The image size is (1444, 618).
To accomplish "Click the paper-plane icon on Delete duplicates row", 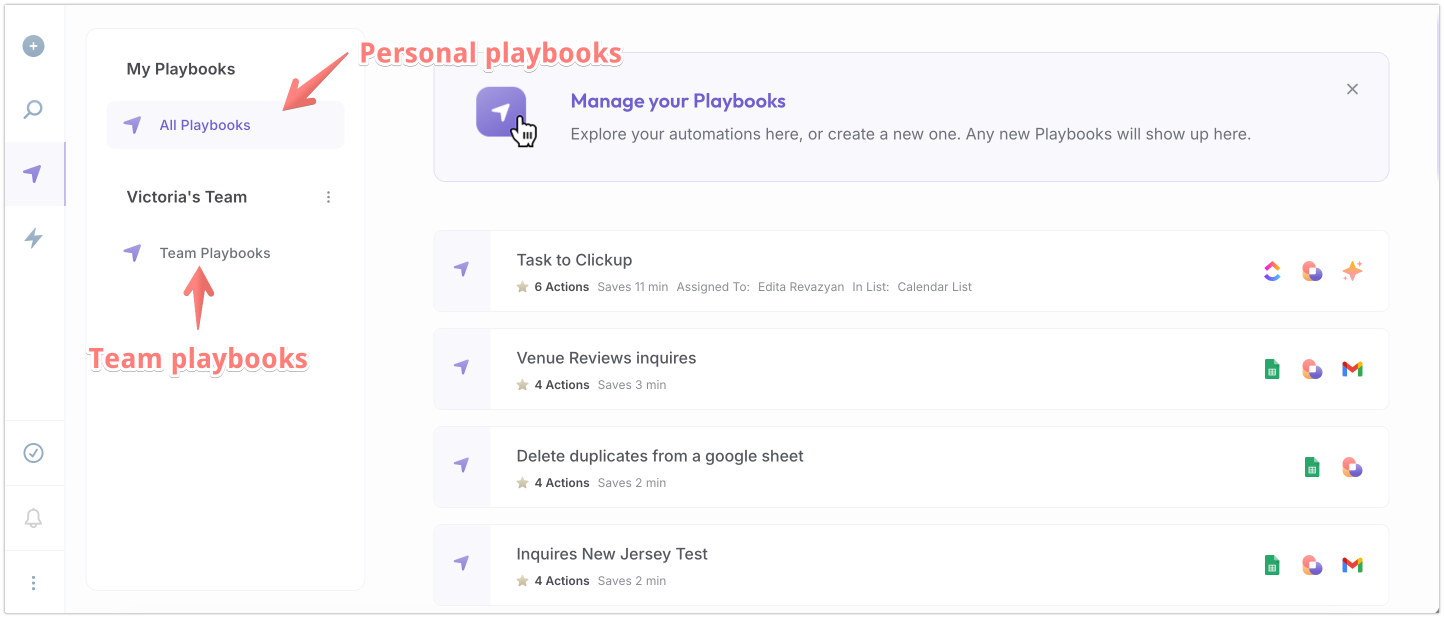I will click(461, 465).
